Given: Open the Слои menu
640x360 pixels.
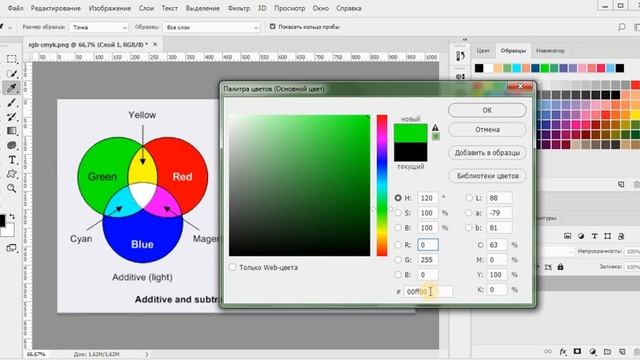Looking at the screenshot, I should point(146,8).
